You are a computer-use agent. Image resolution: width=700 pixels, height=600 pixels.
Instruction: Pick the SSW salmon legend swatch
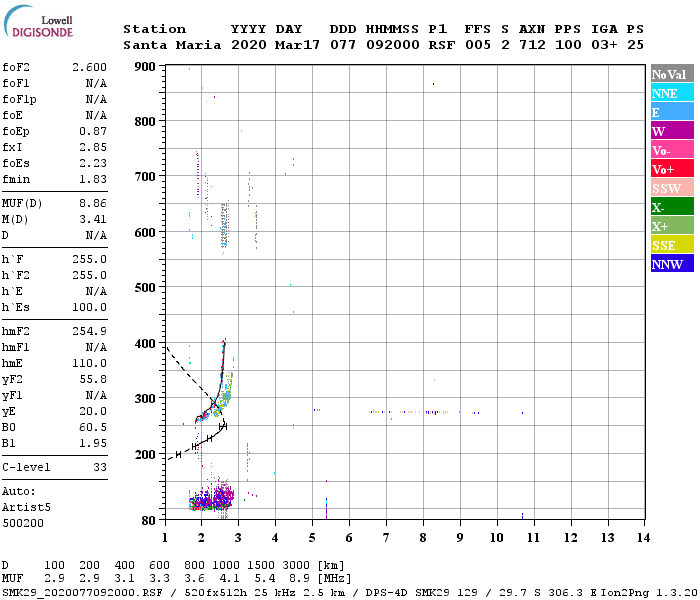coord(672,188)
